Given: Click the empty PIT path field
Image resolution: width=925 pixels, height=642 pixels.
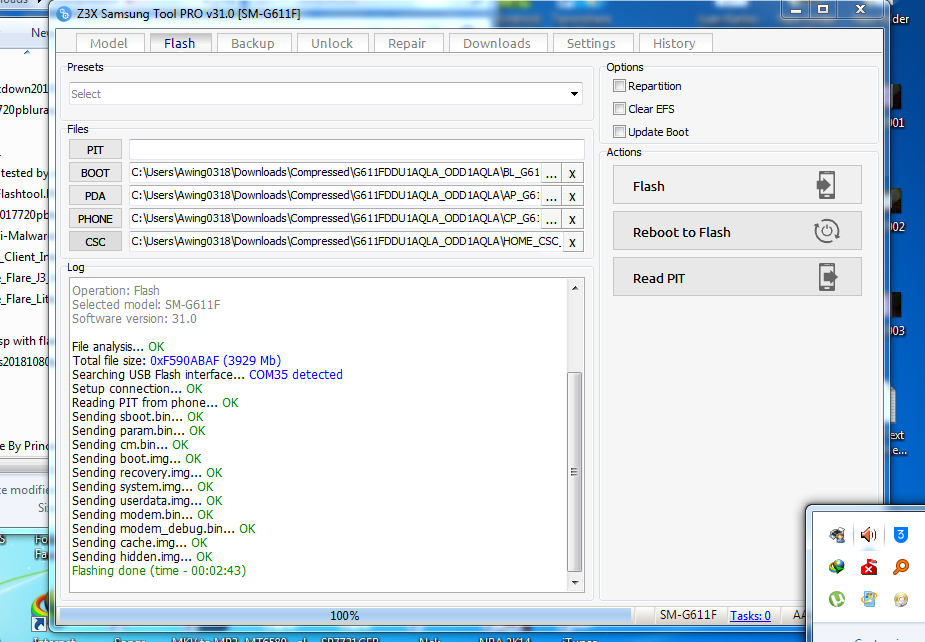Looking at the screenshot, I should 357,150.
